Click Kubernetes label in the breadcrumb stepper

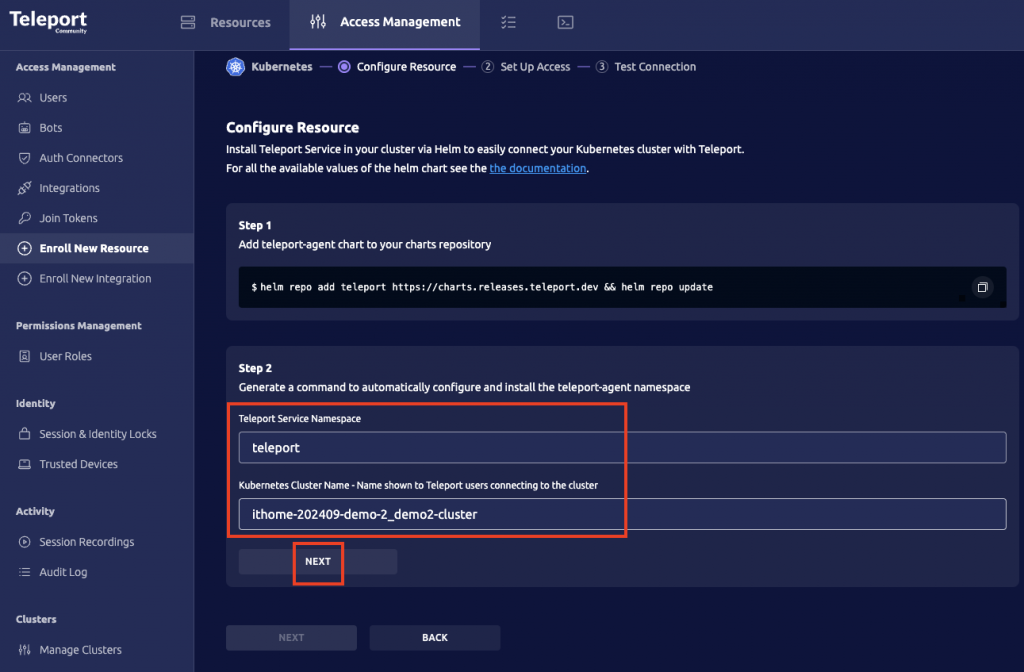282,67
